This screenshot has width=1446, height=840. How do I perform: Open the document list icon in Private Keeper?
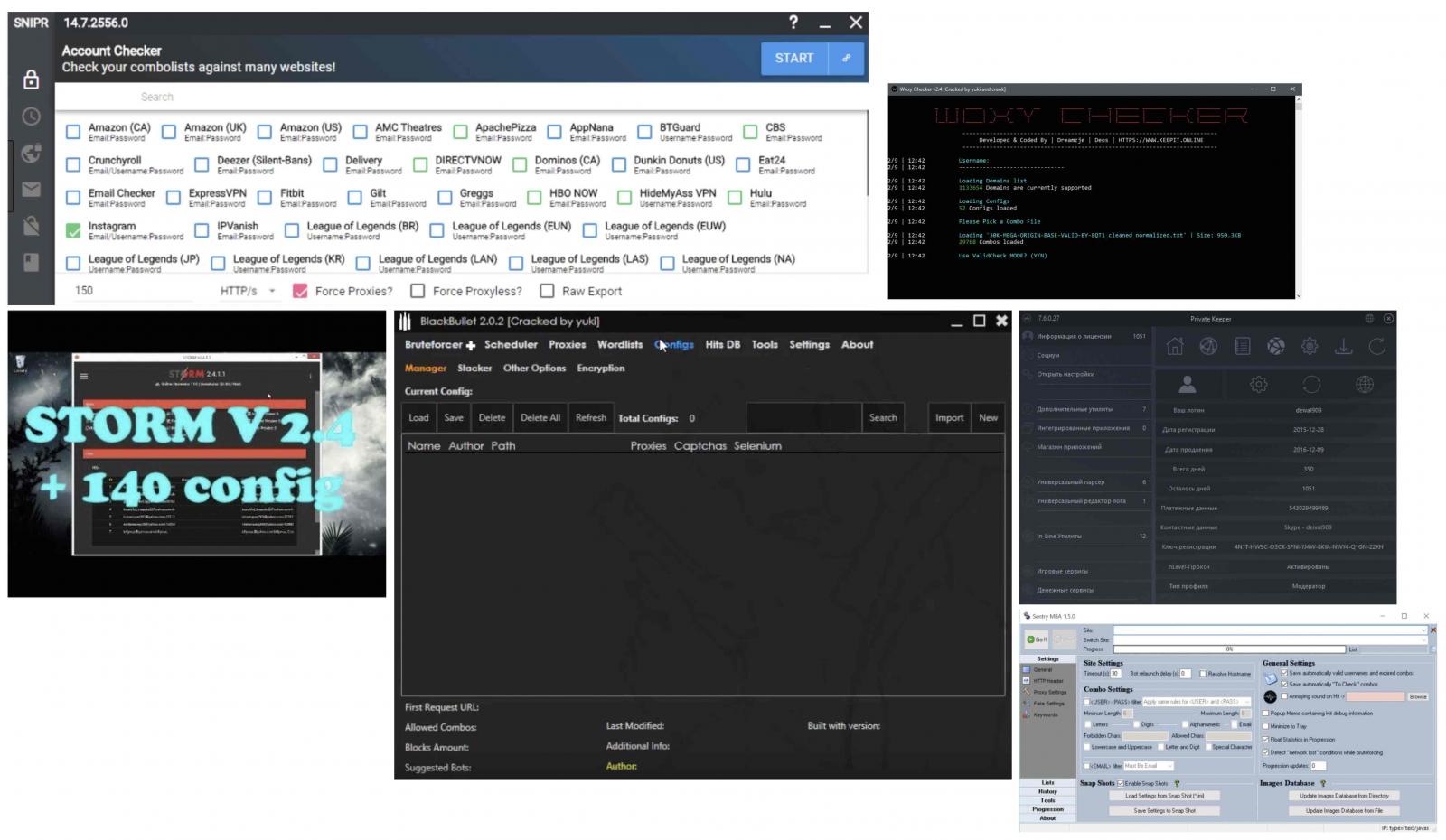pos(1243,346)
